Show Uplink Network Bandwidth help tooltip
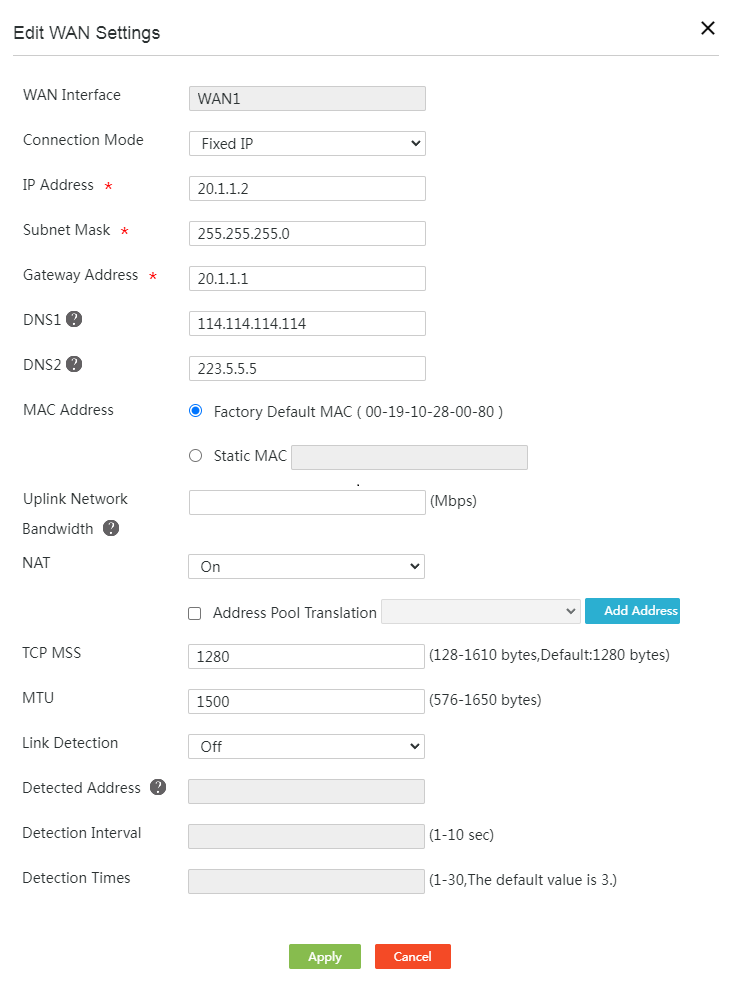This screenshot has width=733, height=982. [111, 529]
